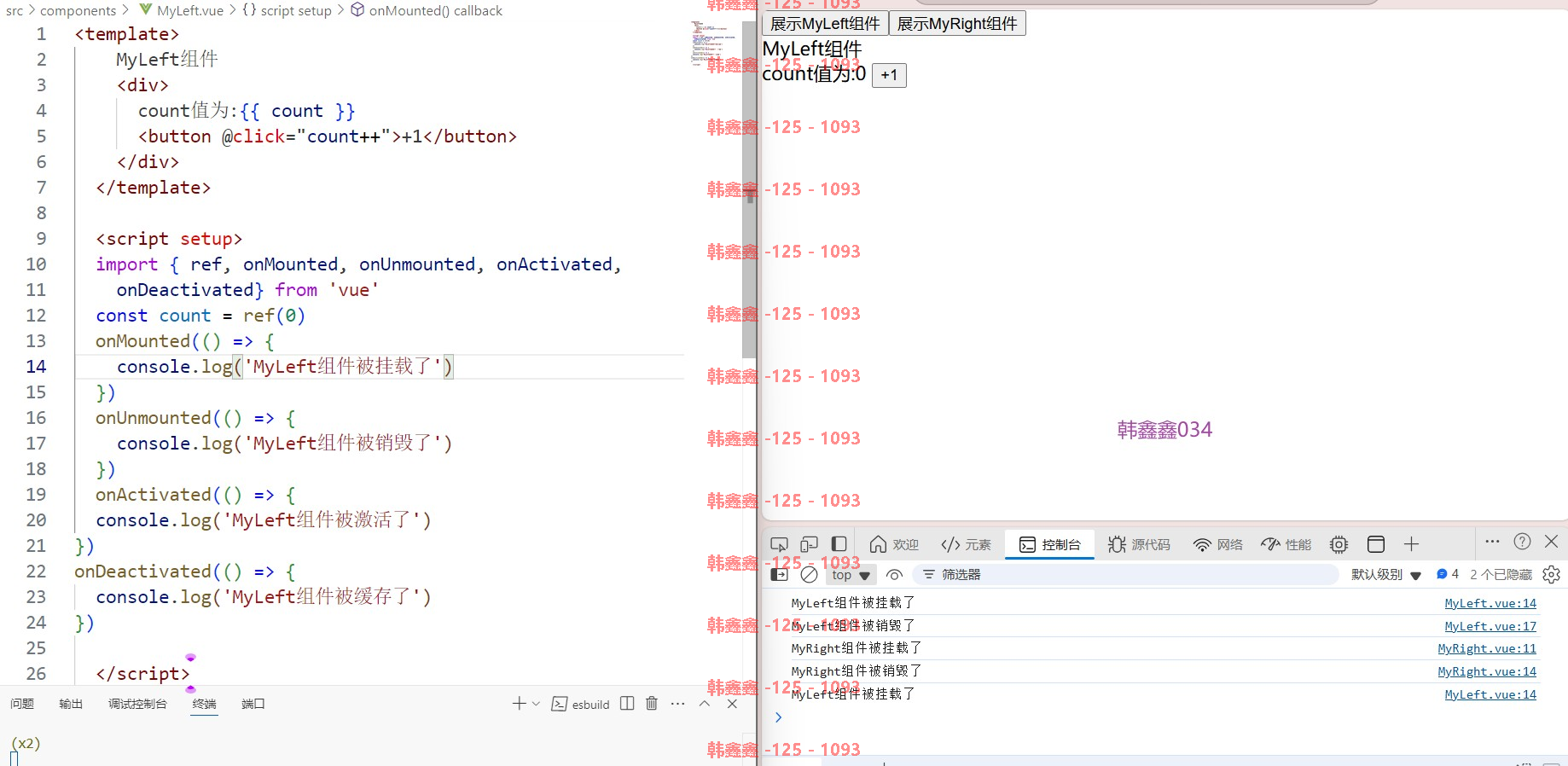Open the terminal panel three-dot more actions menu
The image size is (1568, 766).
[678, 704]
